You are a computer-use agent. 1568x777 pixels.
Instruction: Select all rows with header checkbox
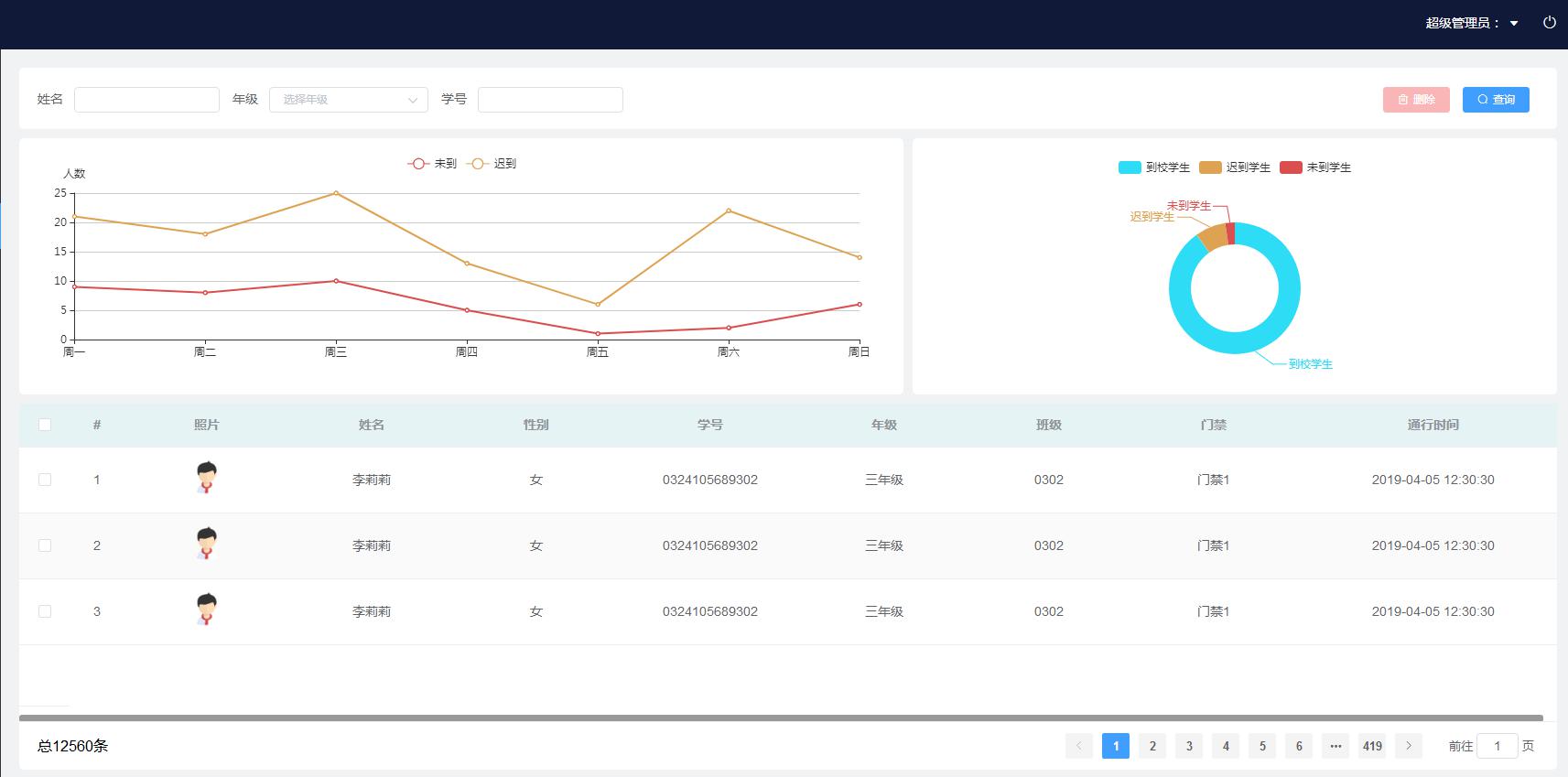pyautogui.click(x=45, y=425)
